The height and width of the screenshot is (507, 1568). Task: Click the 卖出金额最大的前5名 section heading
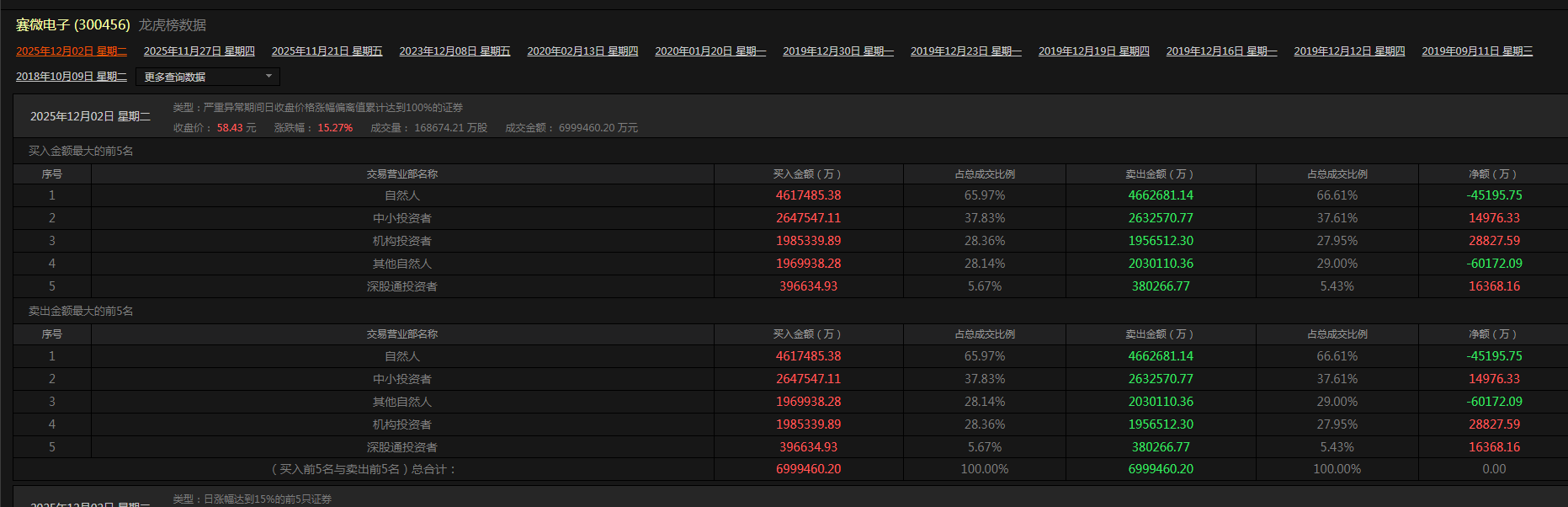tap(81, 312)
